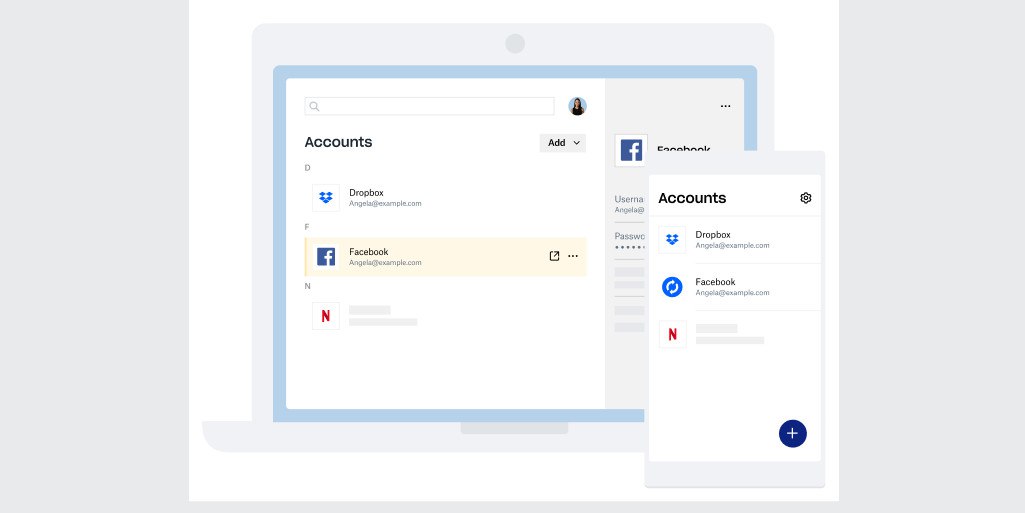This screenshot has width=1025, height=513.
Task: Open detail panel three-dot menu
Action: [x=726, y=107]
